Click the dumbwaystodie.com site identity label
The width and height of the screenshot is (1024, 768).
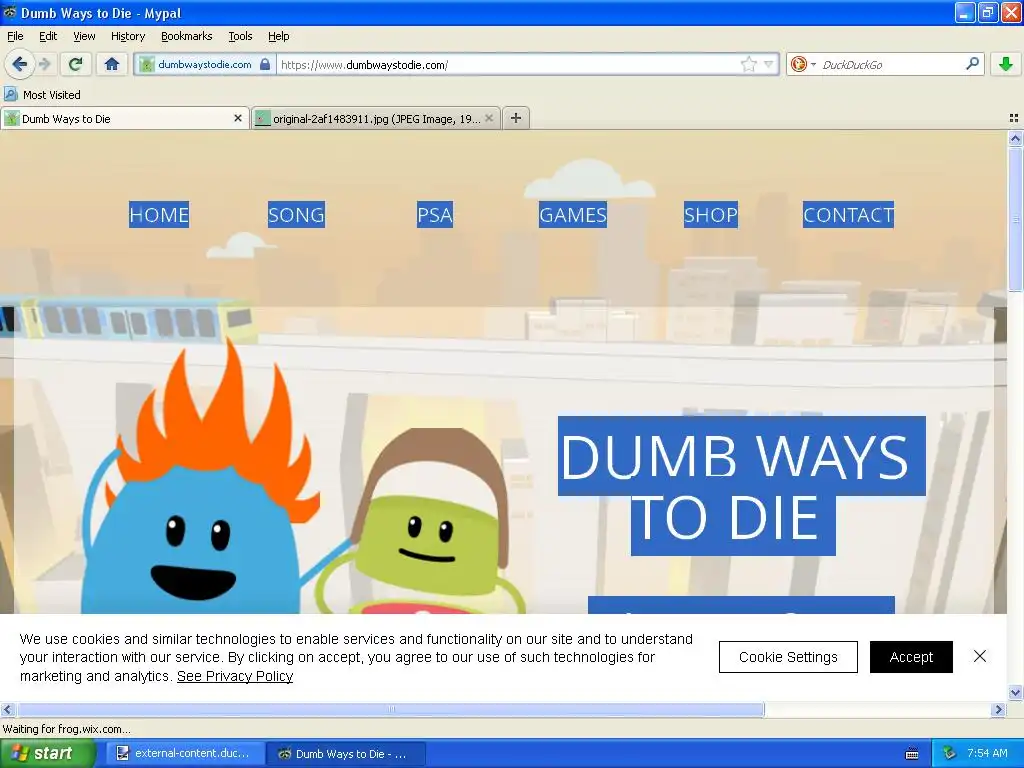(204, 64)
